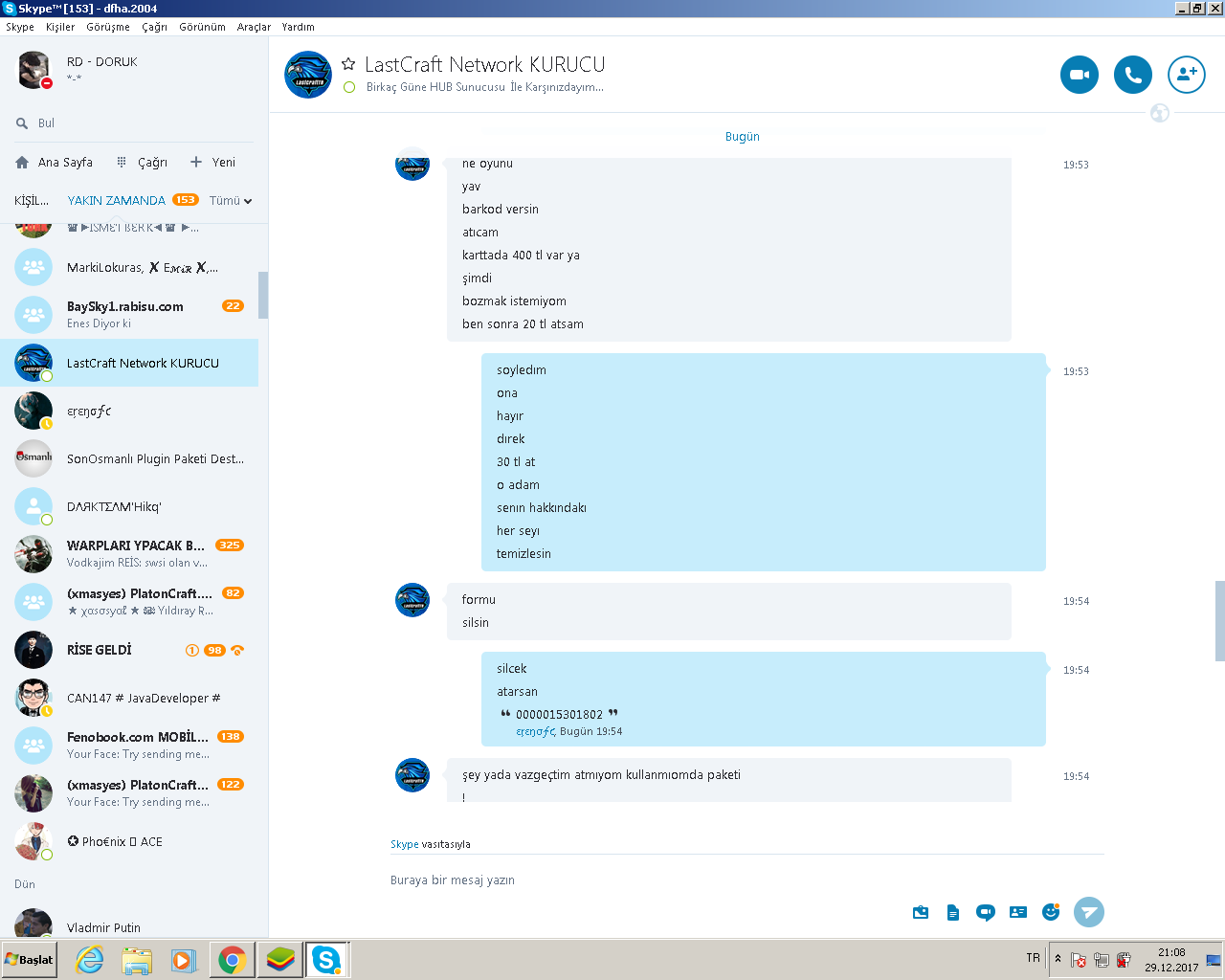This screenshot has width=1225, height=980.
Task: Click the Yeni new conversation button
Action: click(212, 163)
